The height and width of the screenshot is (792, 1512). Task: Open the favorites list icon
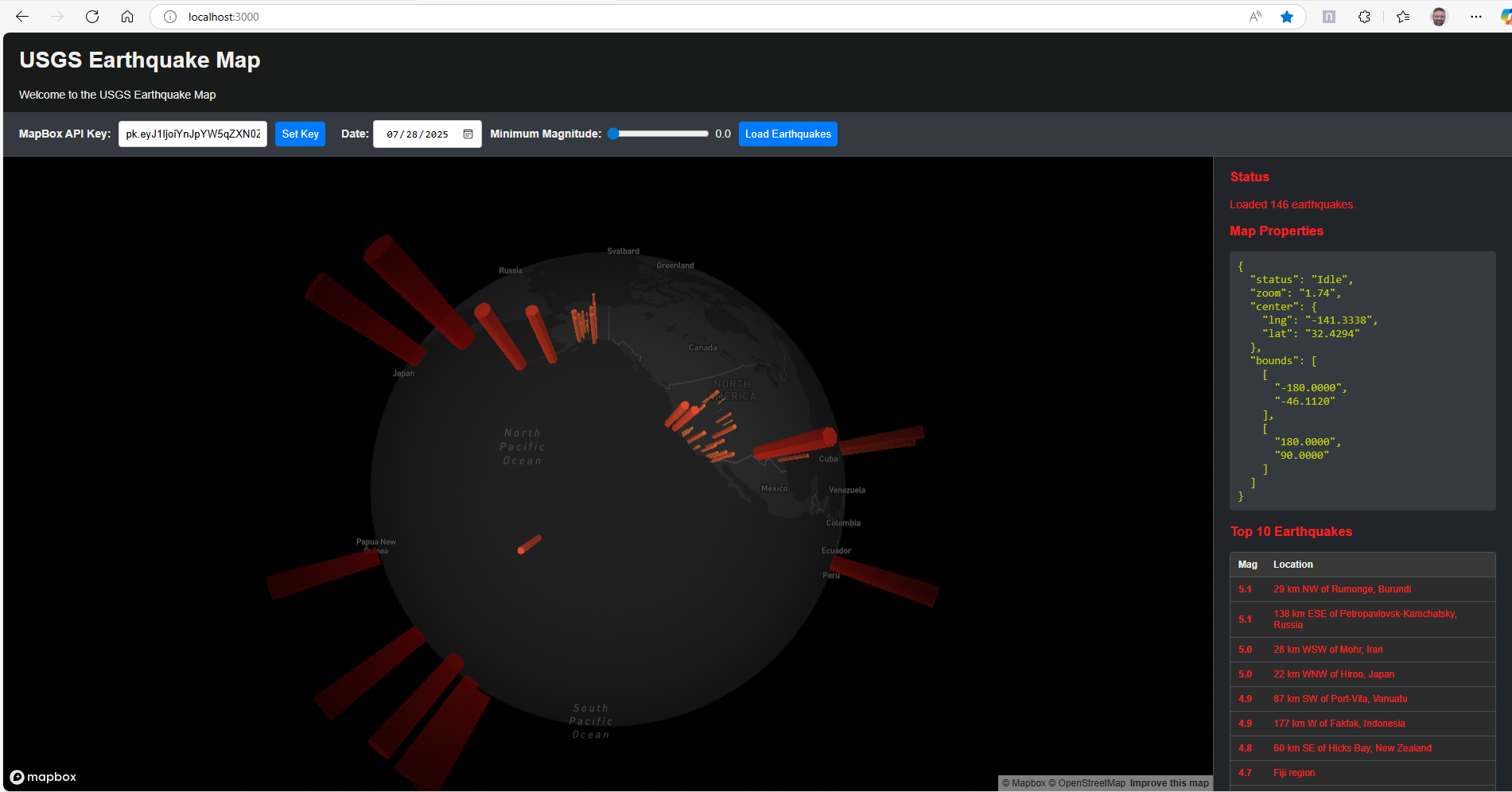(x=1403, y=17)
